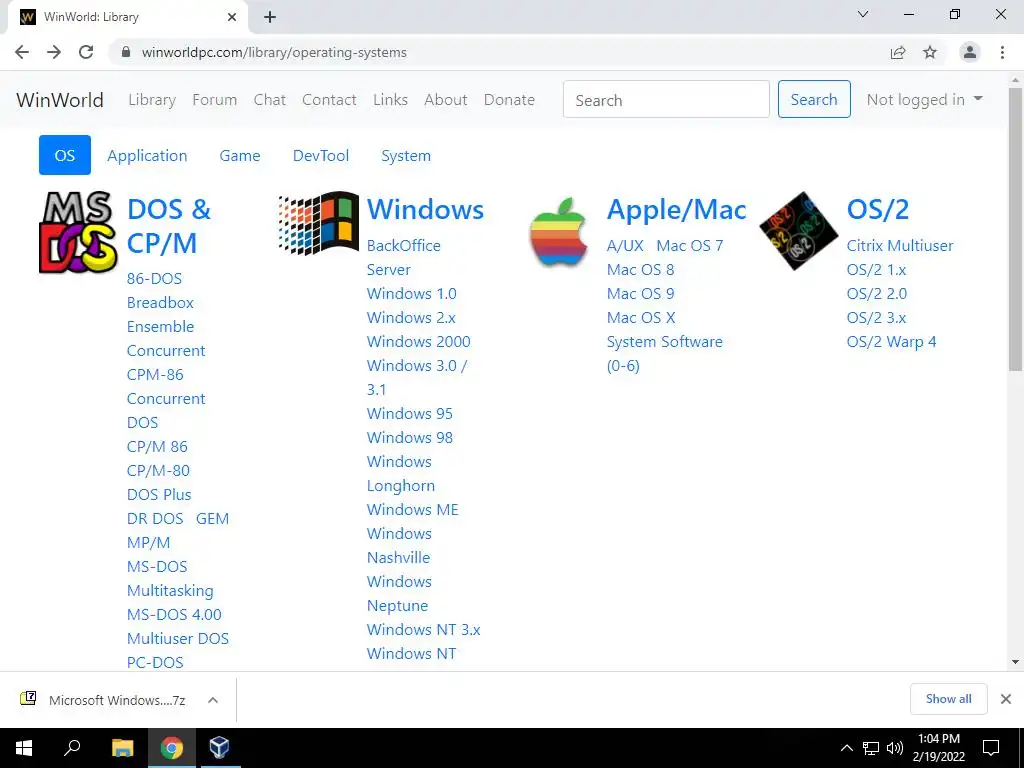Open taskbar search magnifier

(72, 748)
